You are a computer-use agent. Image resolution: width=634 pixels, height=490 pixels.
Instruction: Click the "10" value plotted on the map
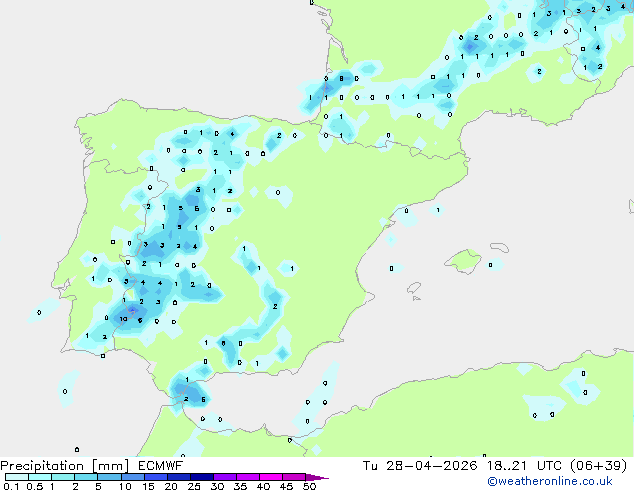coord(123,319)
